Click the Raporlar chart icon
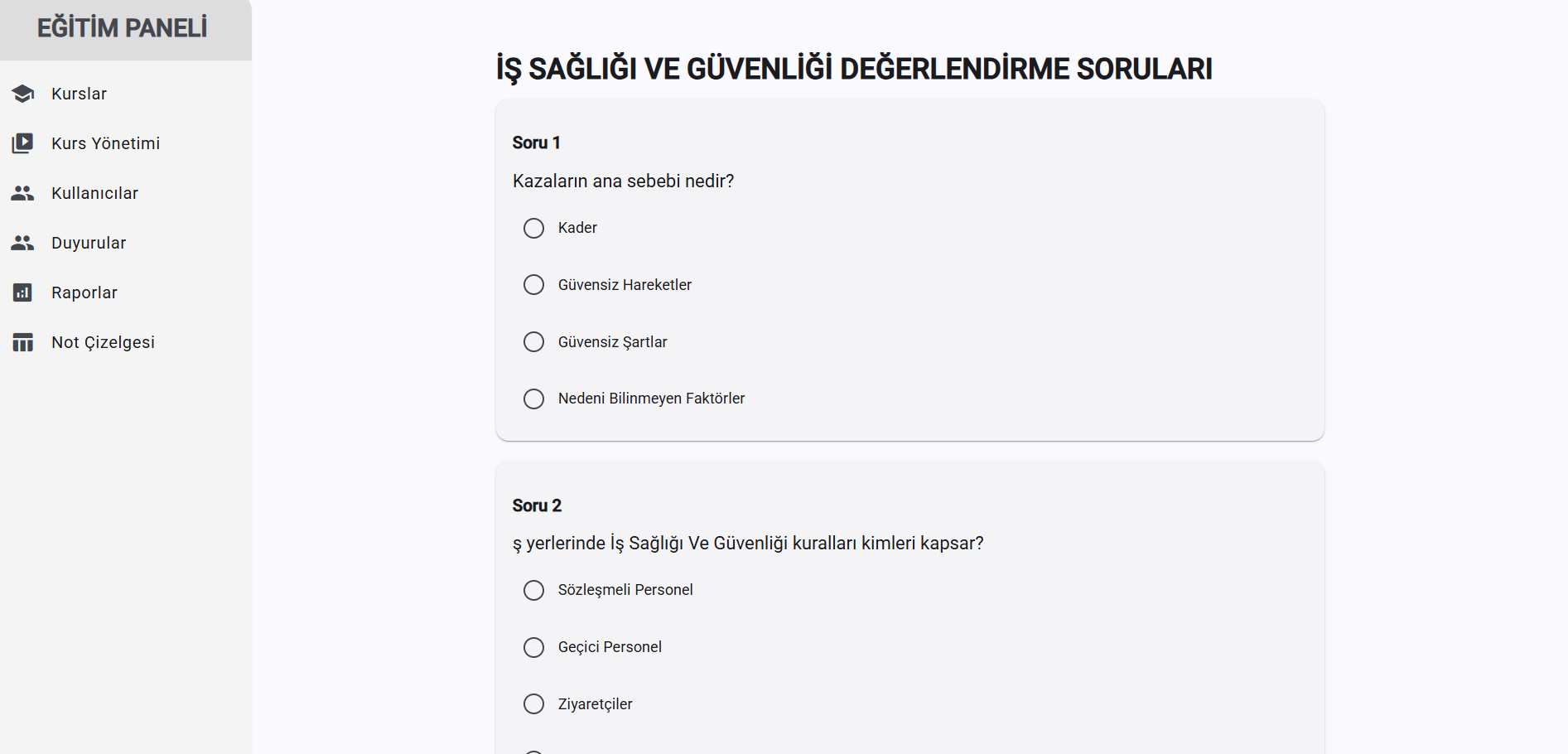The width and height of the screenshot is (1568, 754). [x=23, y=292]
